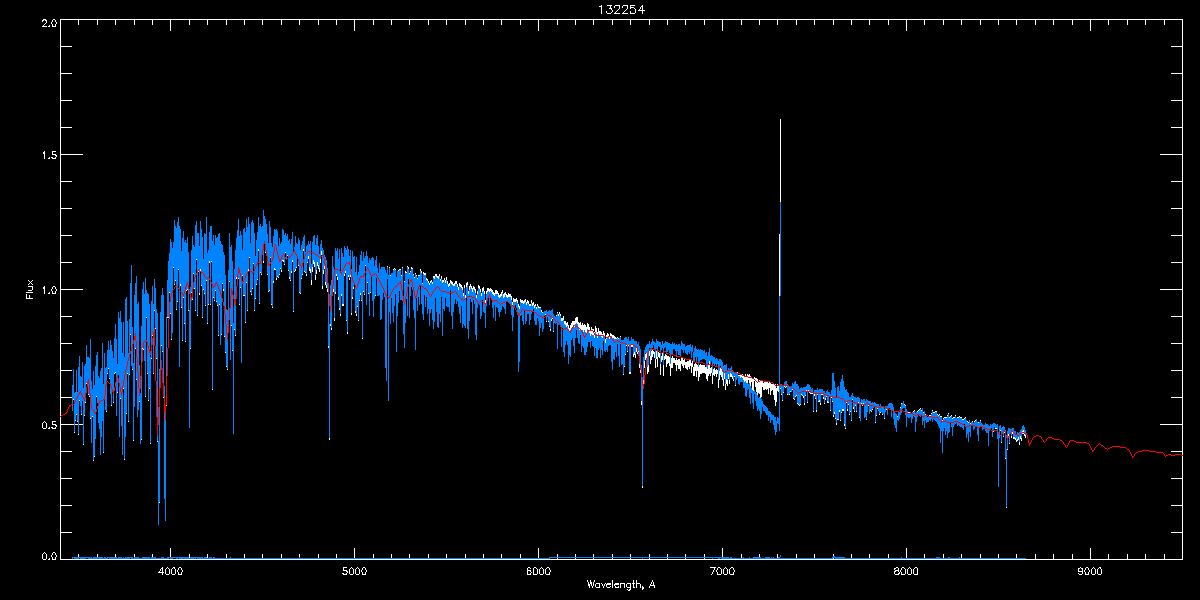Click the 0.5 flux tick label
This screenshot has width=1200, height=600.
49,424
